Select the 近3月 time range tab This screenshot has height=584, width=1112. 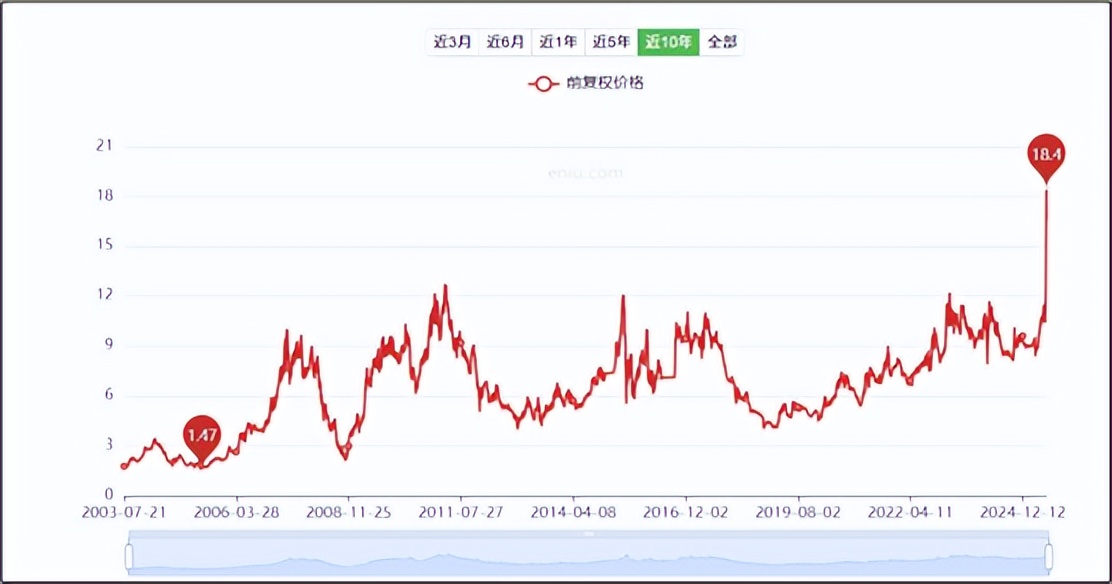[452, 42]
